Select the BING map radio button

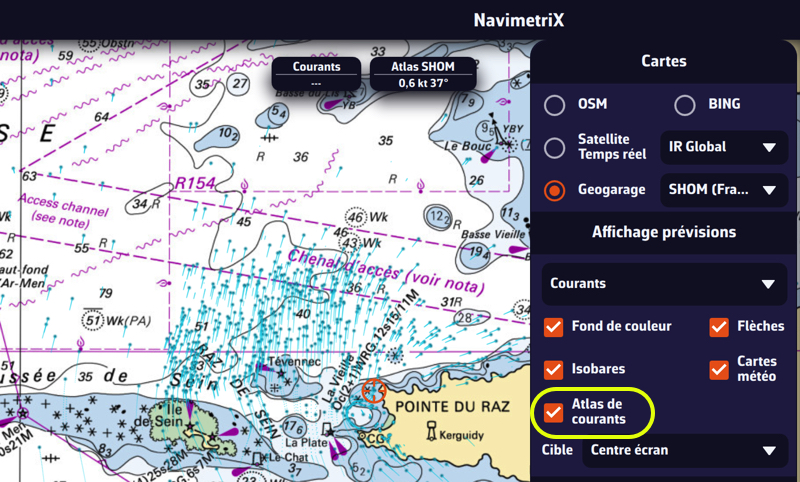coord(685,105)
